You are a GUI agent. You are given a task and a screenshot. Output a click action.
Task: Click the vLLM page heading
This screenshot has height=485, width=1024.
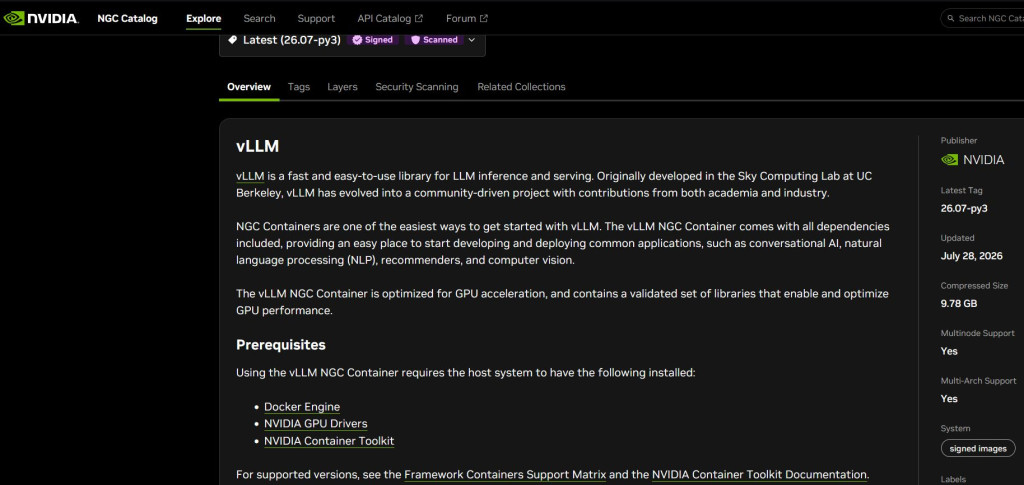[257, 146]
